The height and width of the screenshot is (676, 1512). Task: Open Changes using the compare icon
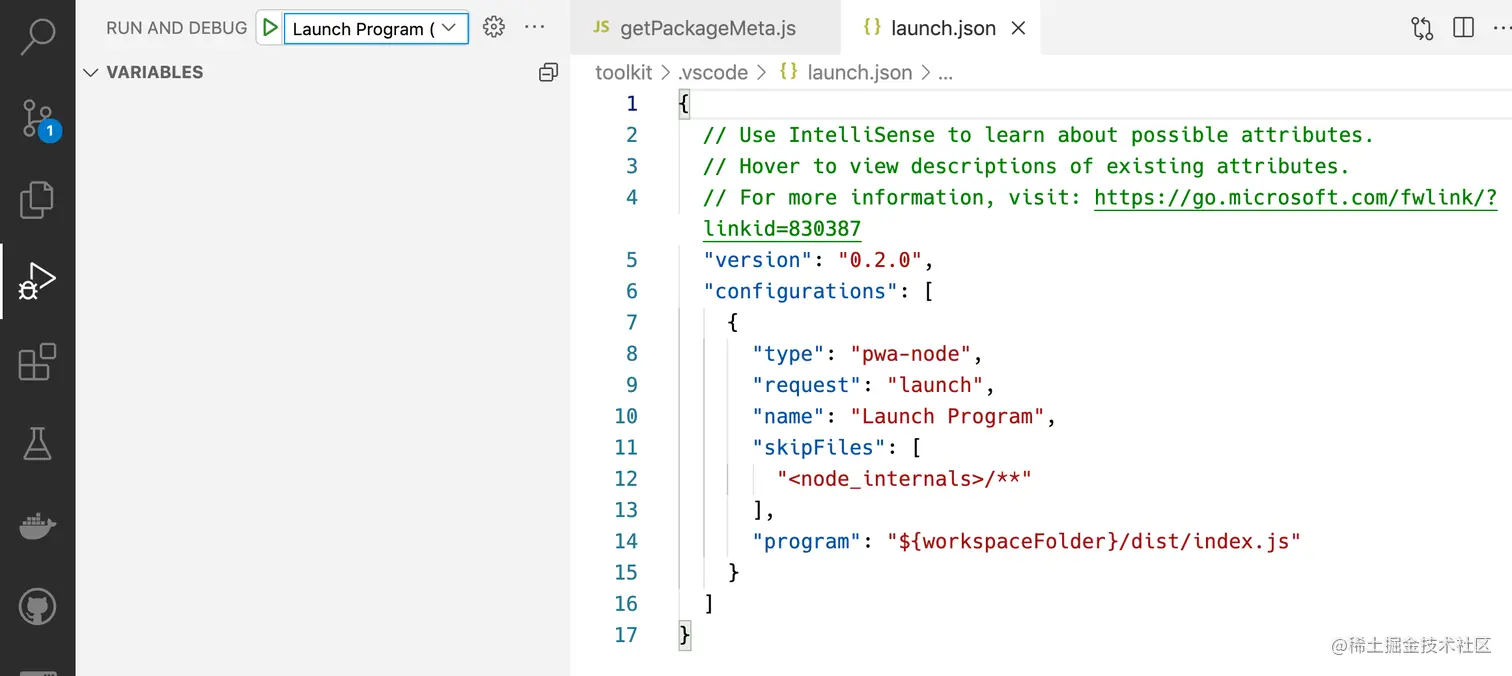[1421, 28]
